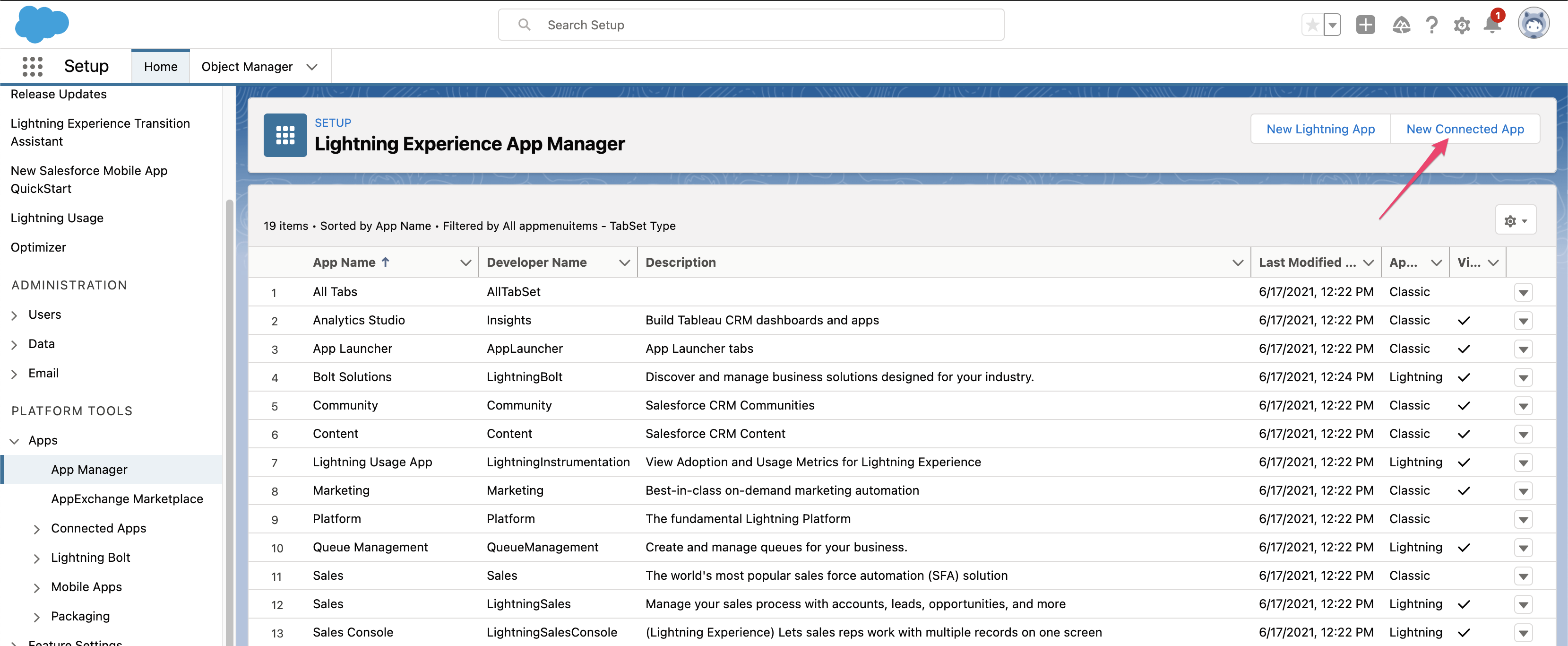This screenshot has height=646, width=1568.
Task: Open Lightning Experience Transition Assistant
Action: tap(100, 132)
